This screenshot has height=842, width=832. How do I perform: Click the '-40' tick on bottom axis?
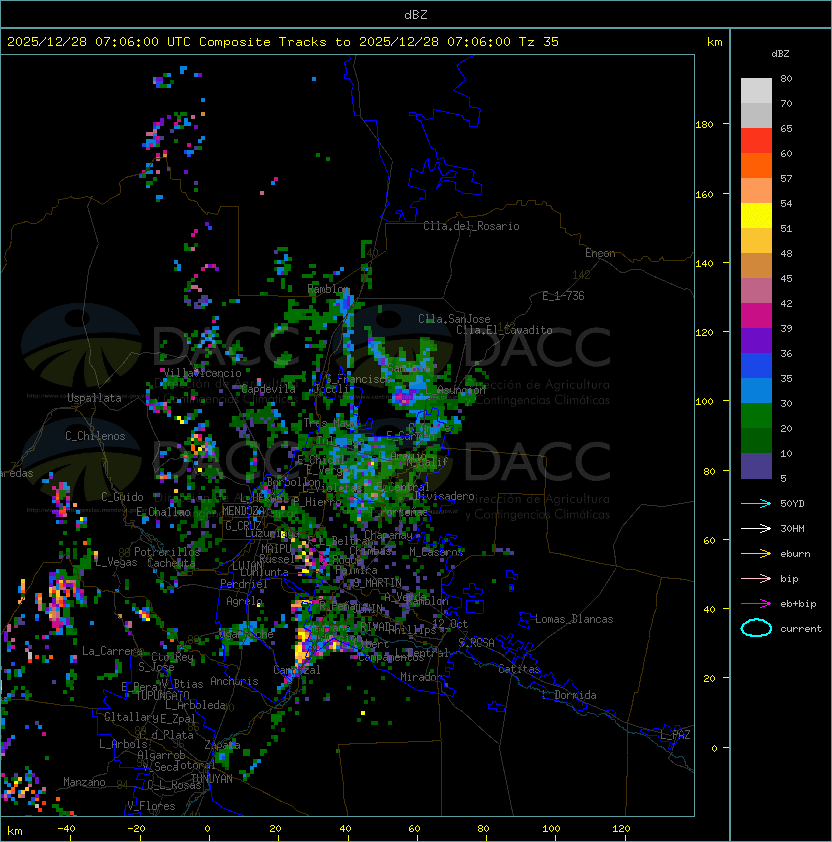[66, 829]
